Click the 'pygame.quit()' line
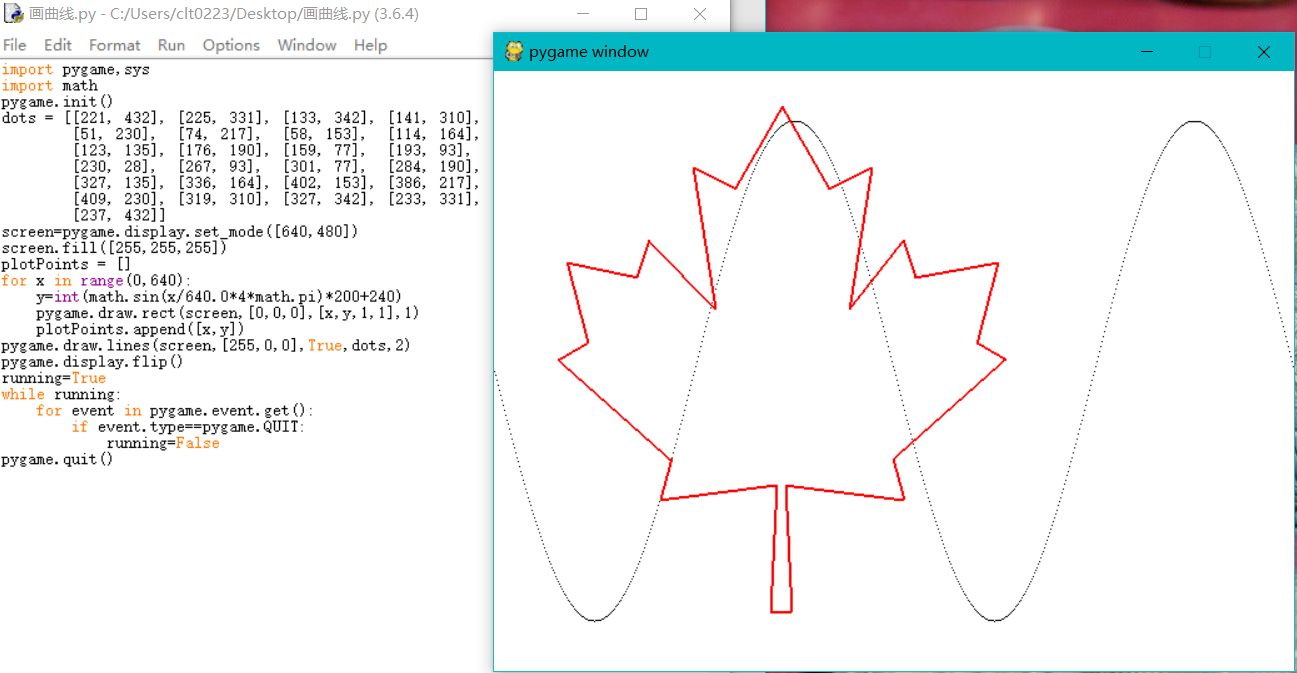This screenshot has height=673, width=1297. [x=58, y=459]
